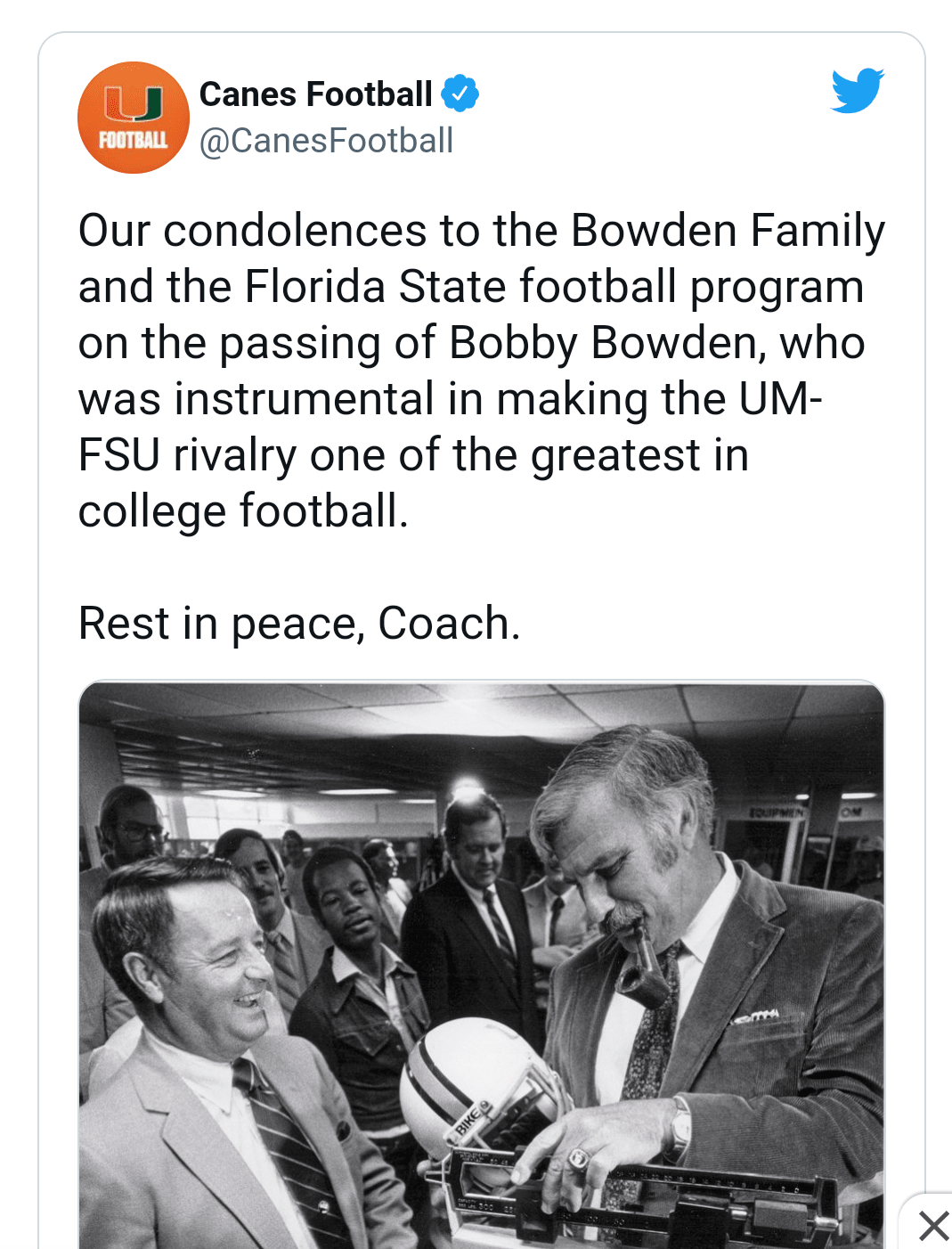Click the "Rest in peace, Coach." line
Viewport: 952px width, 1249px height.
point(299,623)
